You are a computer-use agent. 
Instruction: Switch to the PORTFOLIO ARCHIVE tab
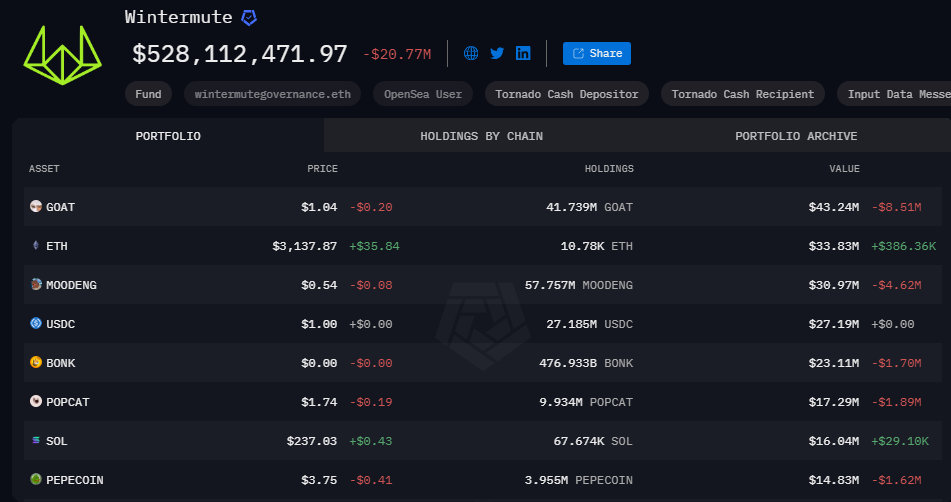point(796,136)
